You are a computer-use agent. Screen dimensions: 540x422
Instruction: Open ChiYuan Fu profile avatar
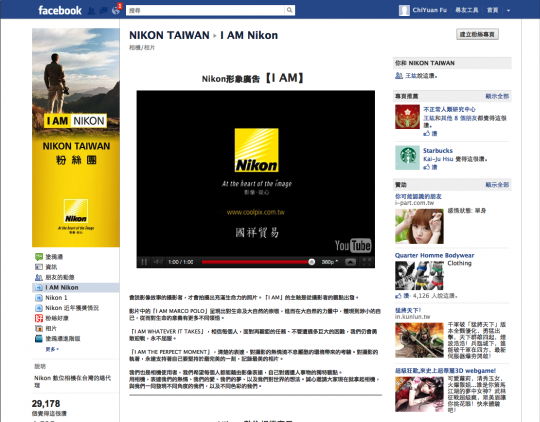404,10
